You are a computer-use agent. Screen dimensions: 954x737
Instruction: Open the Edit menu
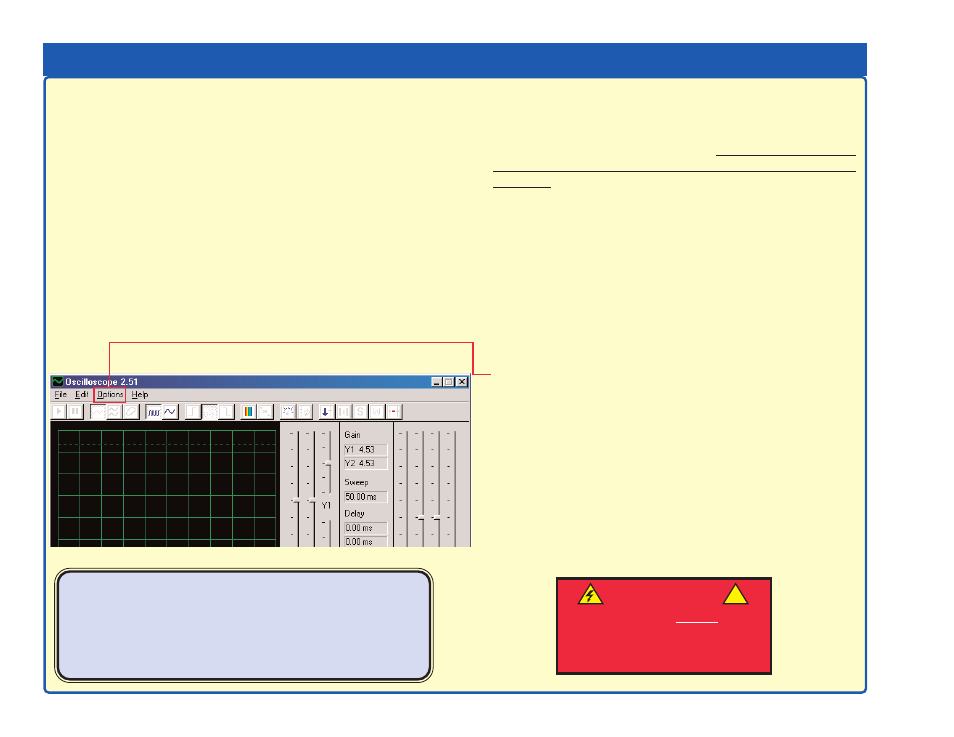(82, 395)
